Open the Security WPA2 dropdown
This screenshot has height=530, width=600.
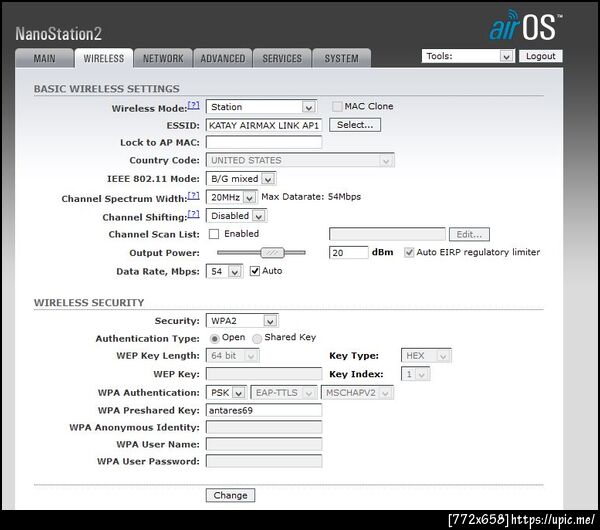242,321
